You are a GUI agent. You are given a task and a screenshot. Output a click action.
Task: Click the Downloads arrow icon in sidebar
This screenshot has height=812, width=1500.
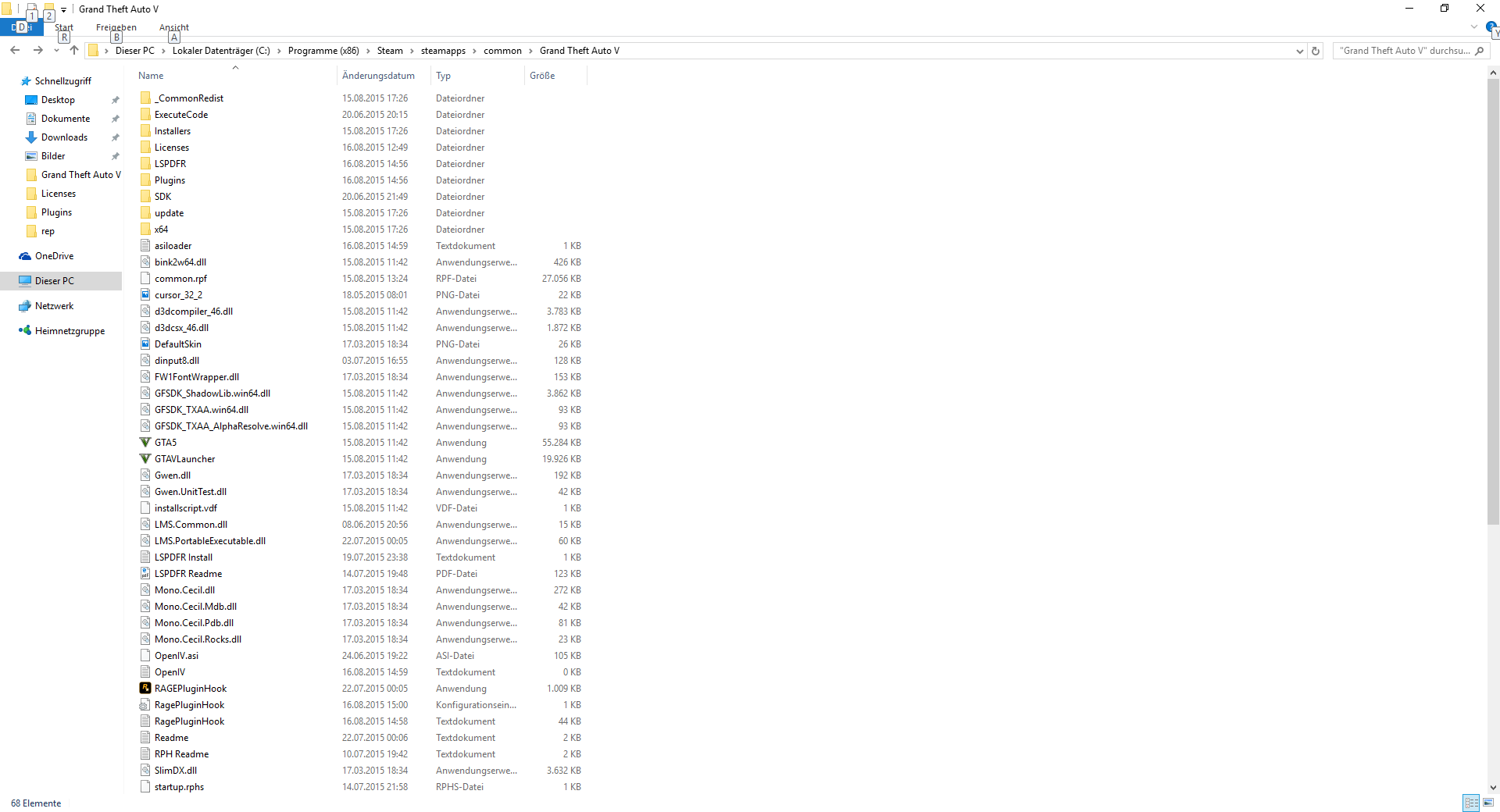click(31, 137)
